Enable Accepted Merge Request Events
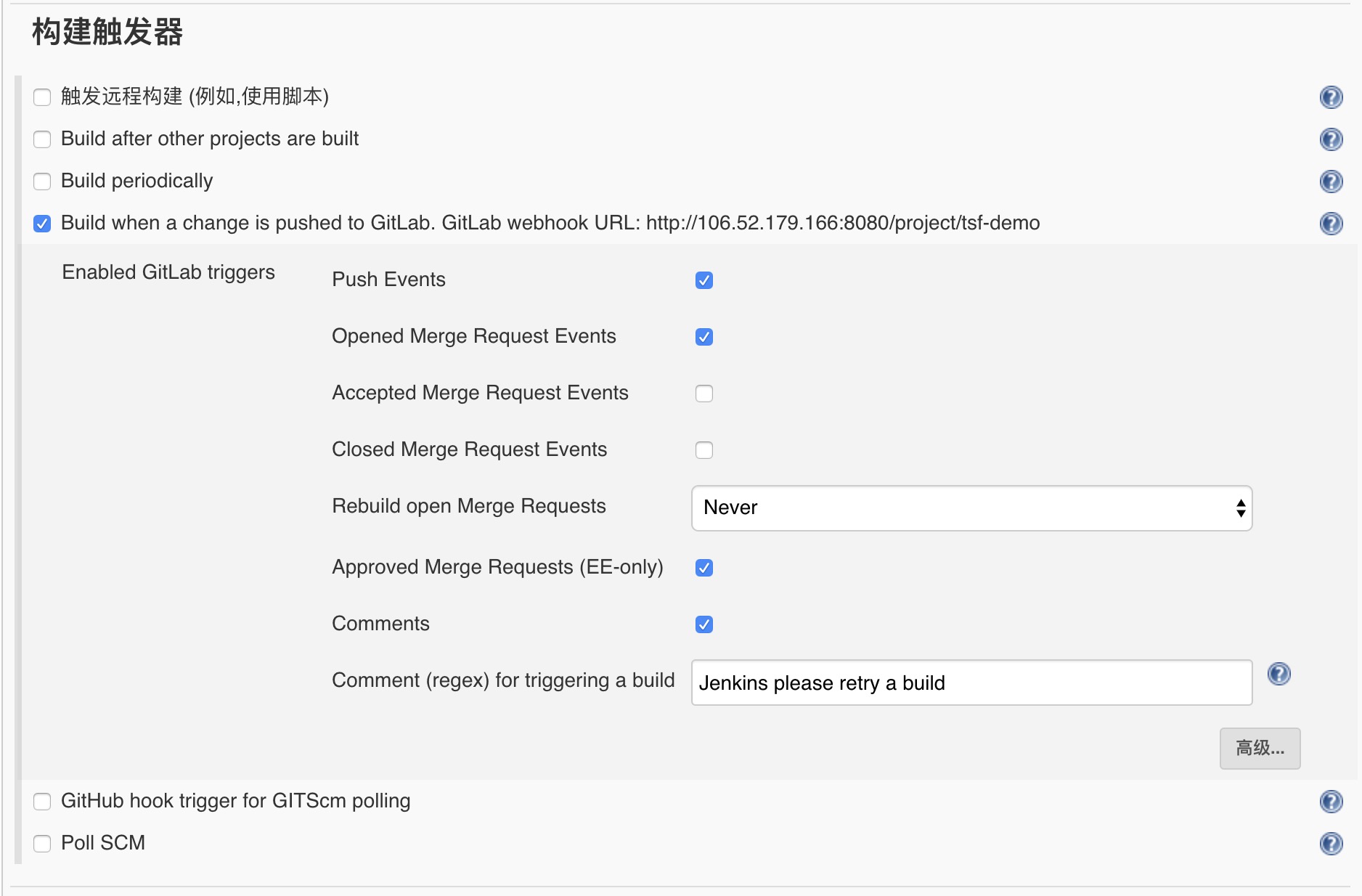Image resolution: width=1362 pixels, height=896 pixels. click(x=704, y=394)
